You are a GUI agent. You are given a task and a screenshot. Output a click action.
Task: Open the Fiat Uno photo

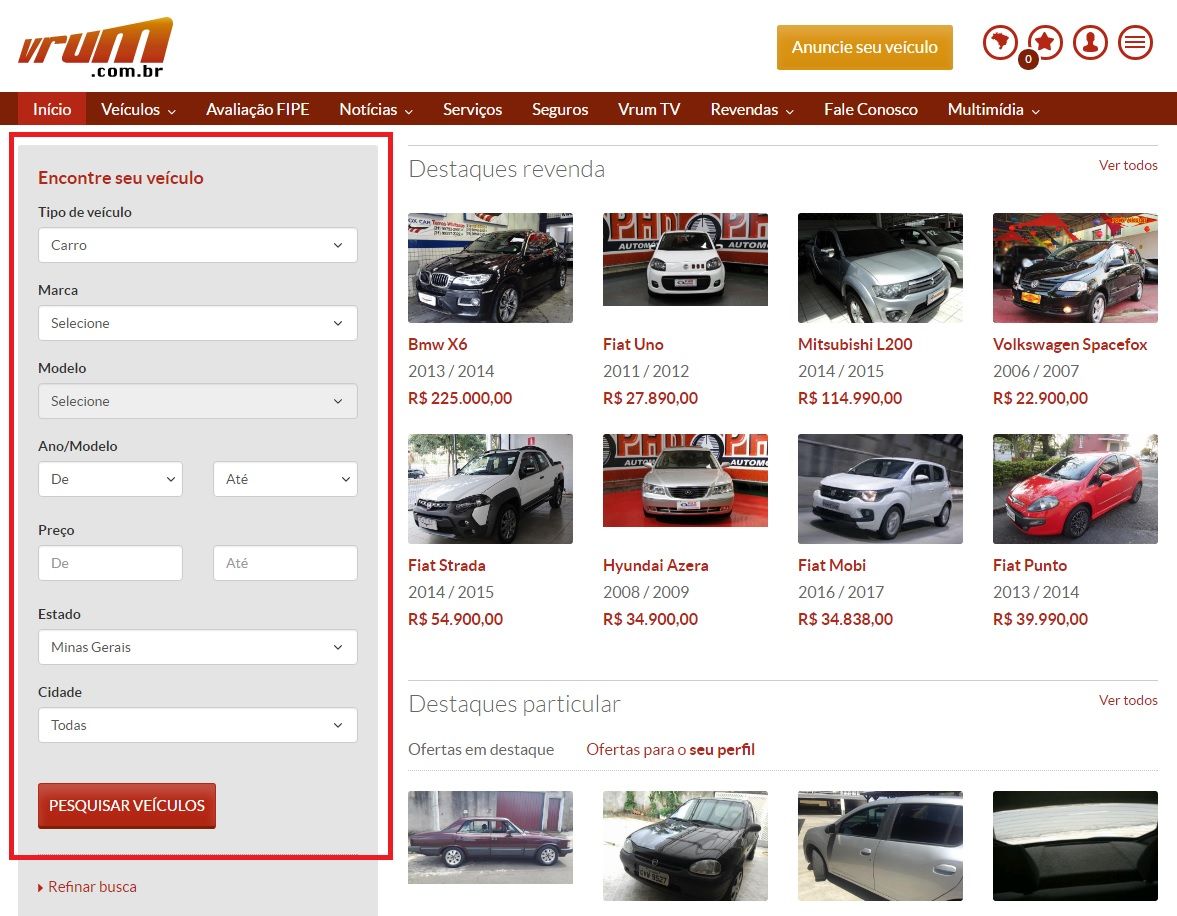click(685, 260)
